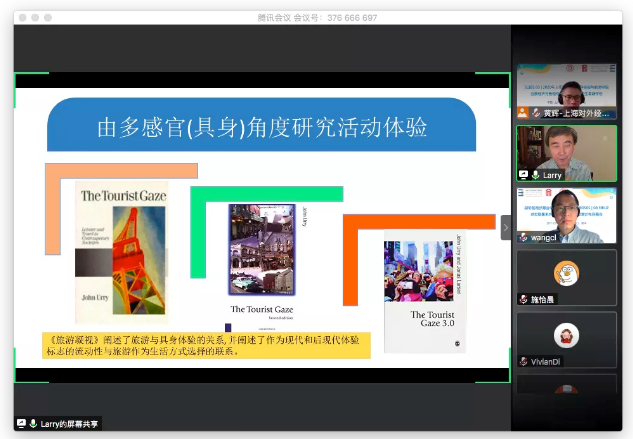Click VivianDi's muted microphone icon
The width and height of the screenshot is (633, 439).
tap(523, 361)
